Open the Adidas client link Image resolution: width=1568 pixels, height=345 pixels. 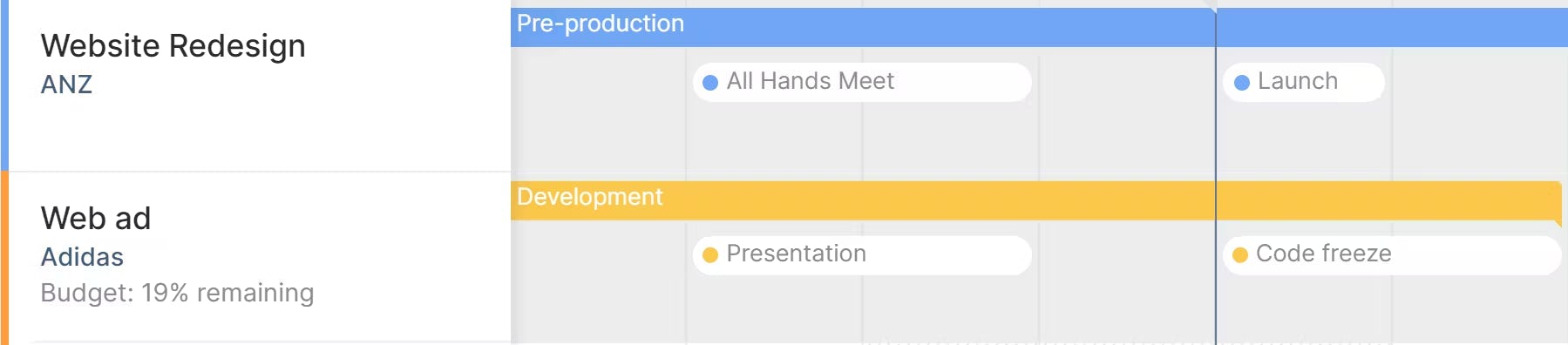(x=82, y=257)
